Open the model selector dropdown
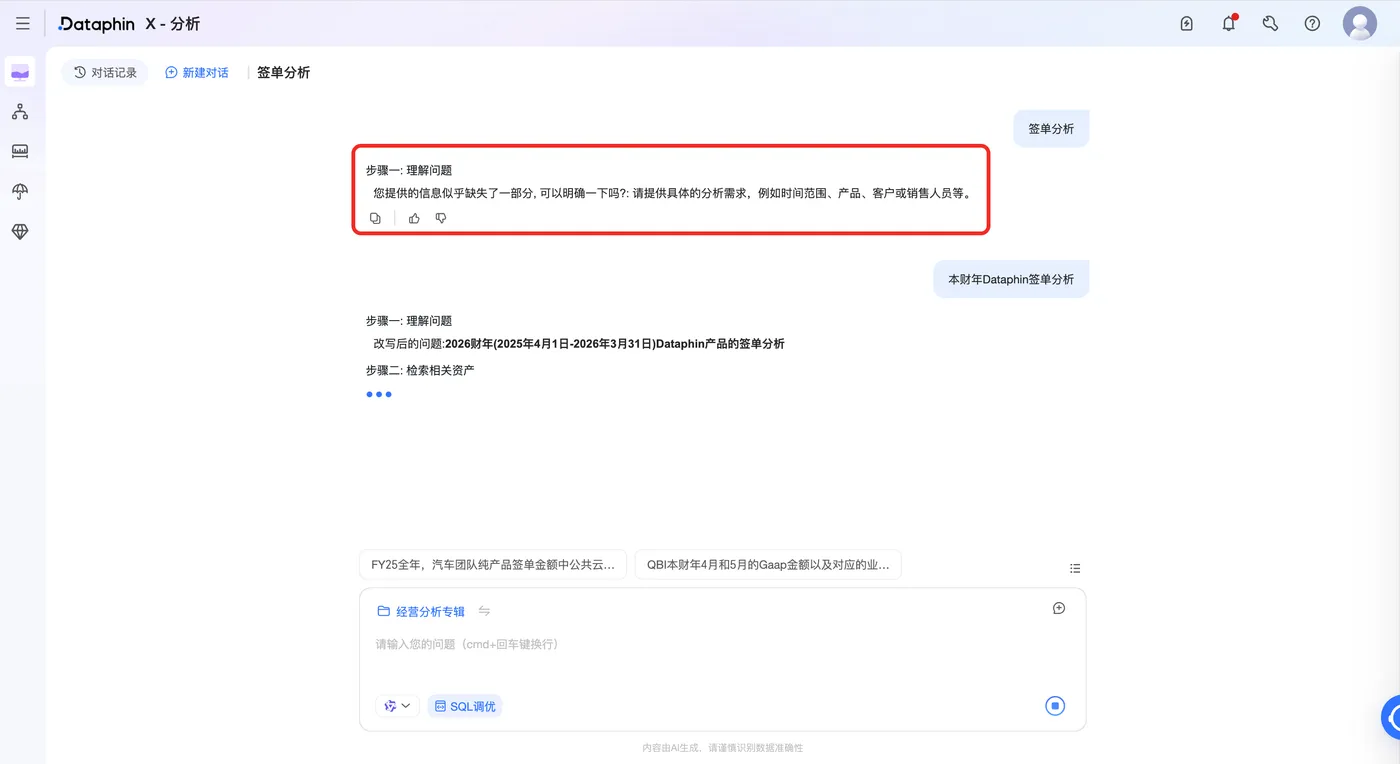Screen dimensions: 1400x764 point(398,706)
